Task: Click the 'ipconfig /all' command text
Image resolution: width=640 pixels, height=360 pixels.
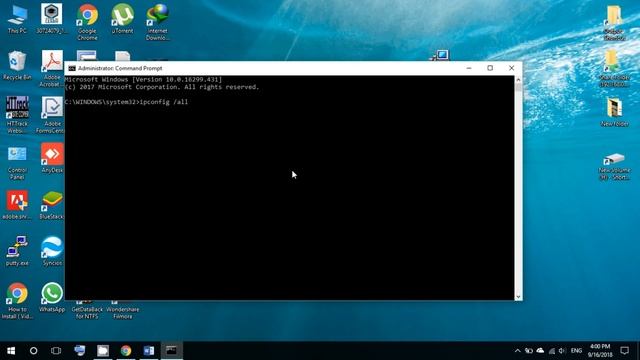Action: (x=164, y=102)
